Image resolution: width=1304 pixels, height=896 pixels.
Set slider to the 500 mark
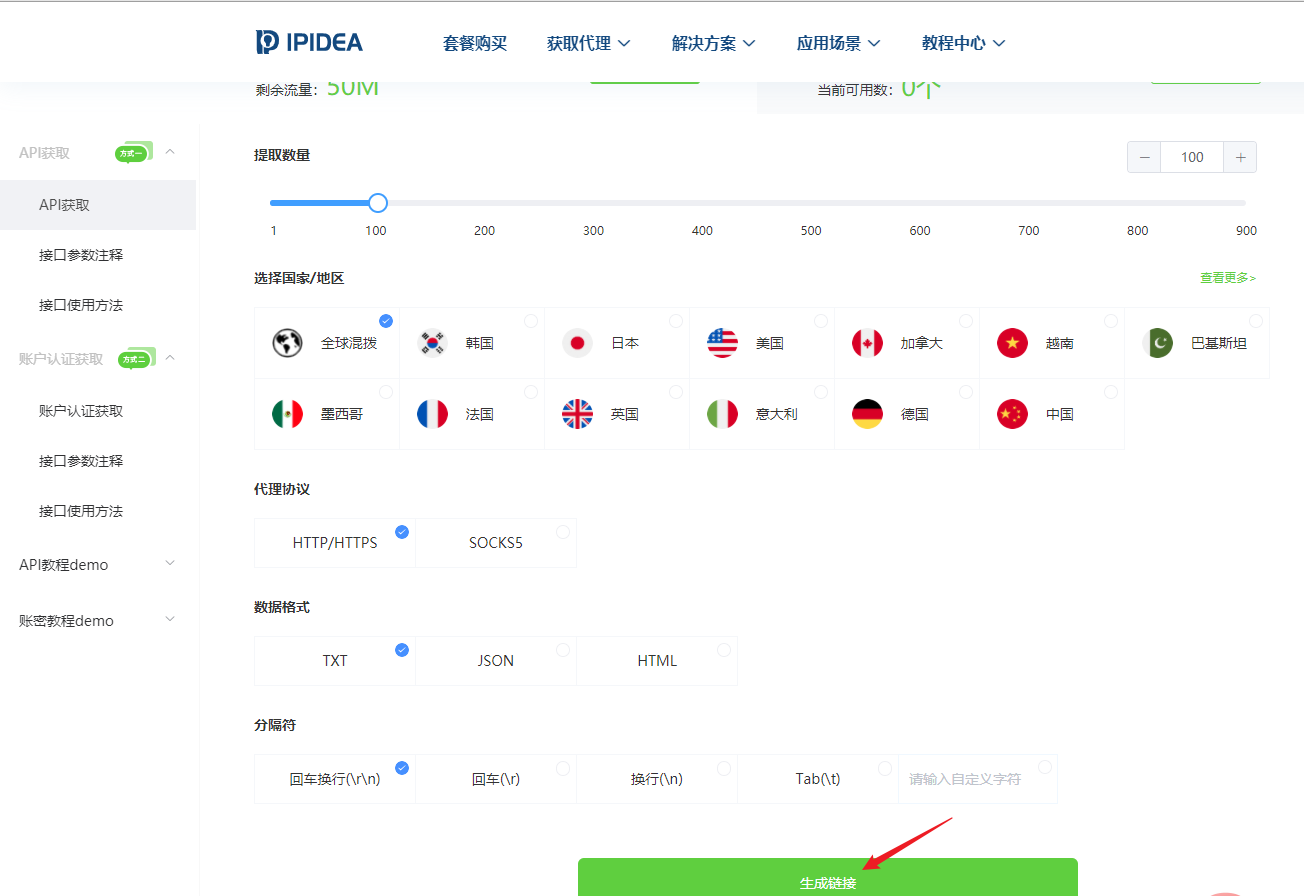[x=811, y=203]
